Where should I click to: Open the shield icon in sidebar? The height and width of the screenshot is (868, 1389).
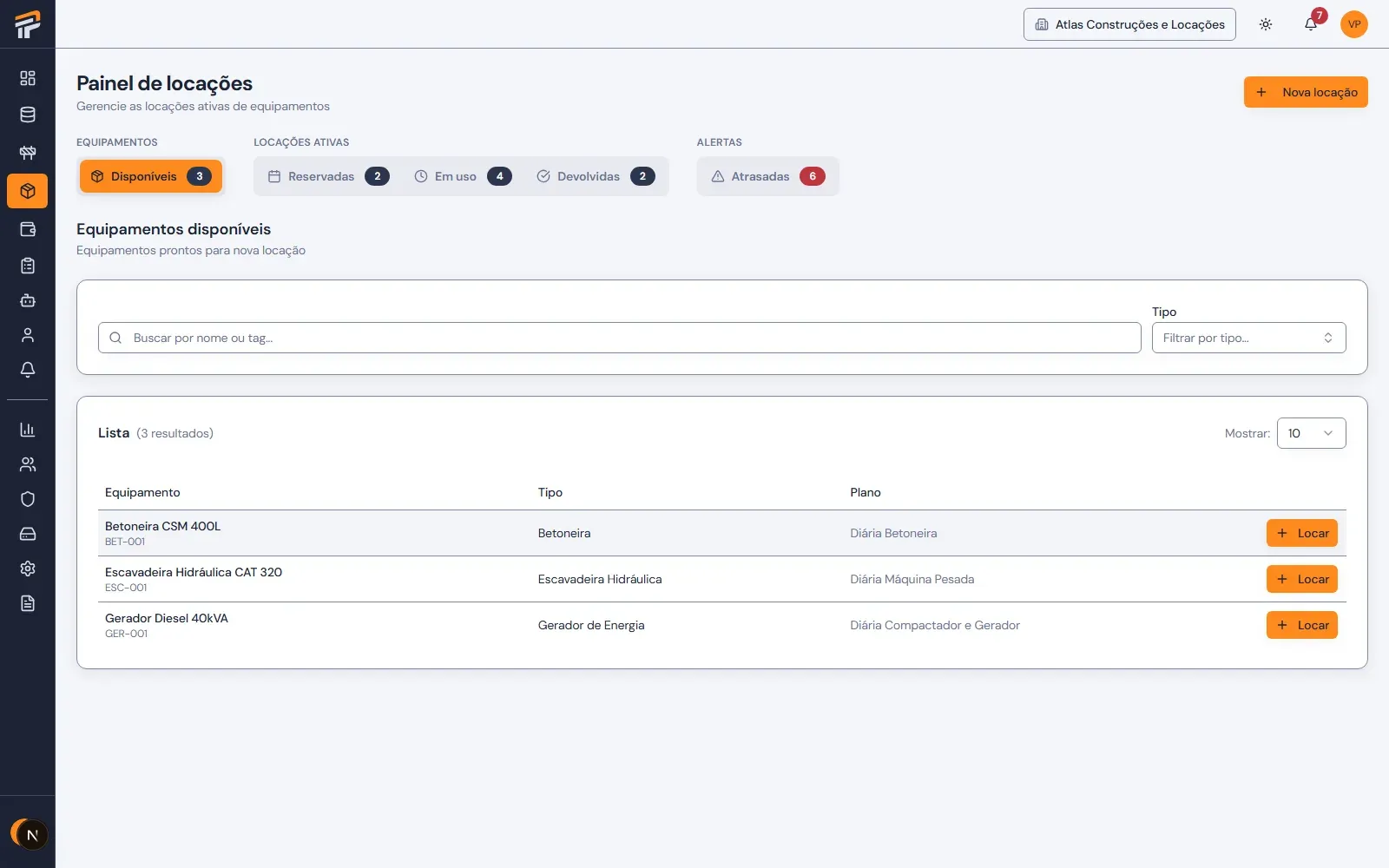pyautogui.click(x=28, y=499)
